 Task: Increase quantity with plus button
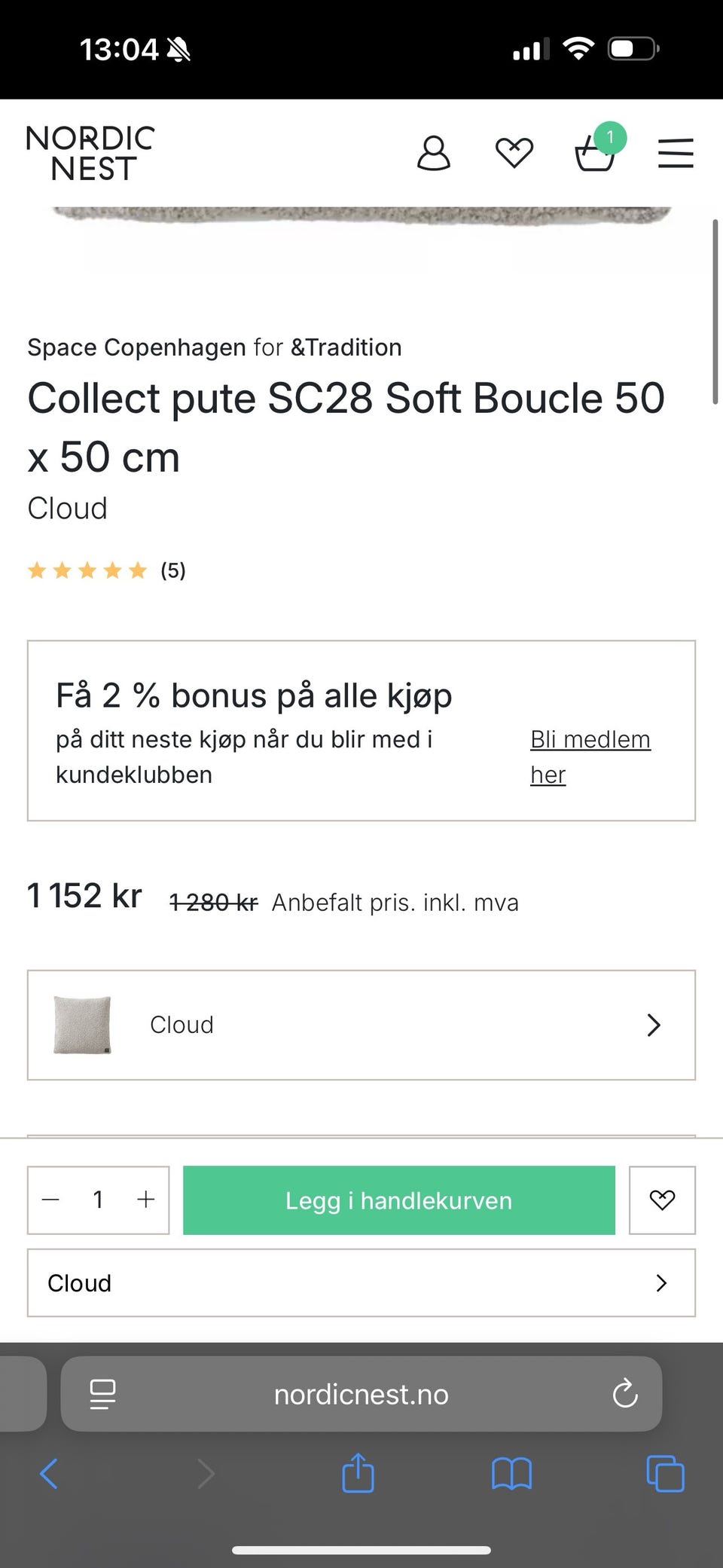145,1200
